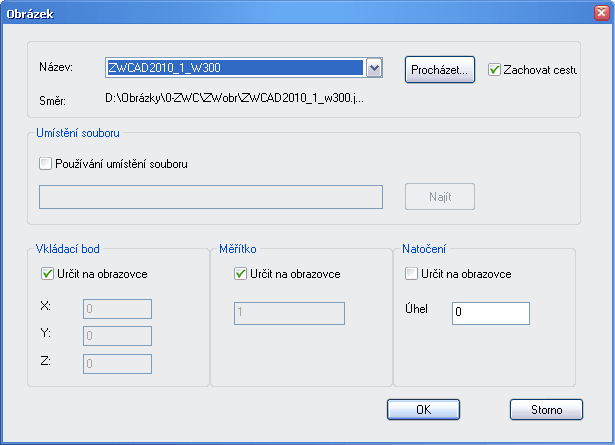615x445 pixels.
Task: Check Určit na obrazovce under Natočení
Action: point(410,274)
